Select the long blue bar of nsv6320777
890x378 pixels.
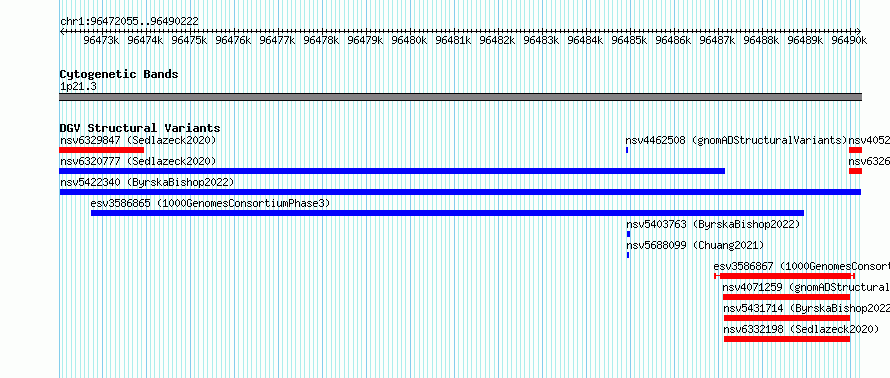tap(392, 171)
